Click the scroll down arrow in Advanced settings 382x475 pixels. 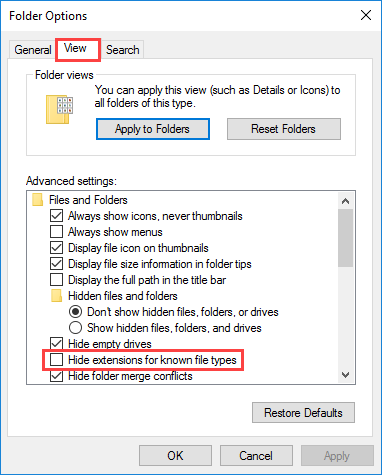click(345, 375)
